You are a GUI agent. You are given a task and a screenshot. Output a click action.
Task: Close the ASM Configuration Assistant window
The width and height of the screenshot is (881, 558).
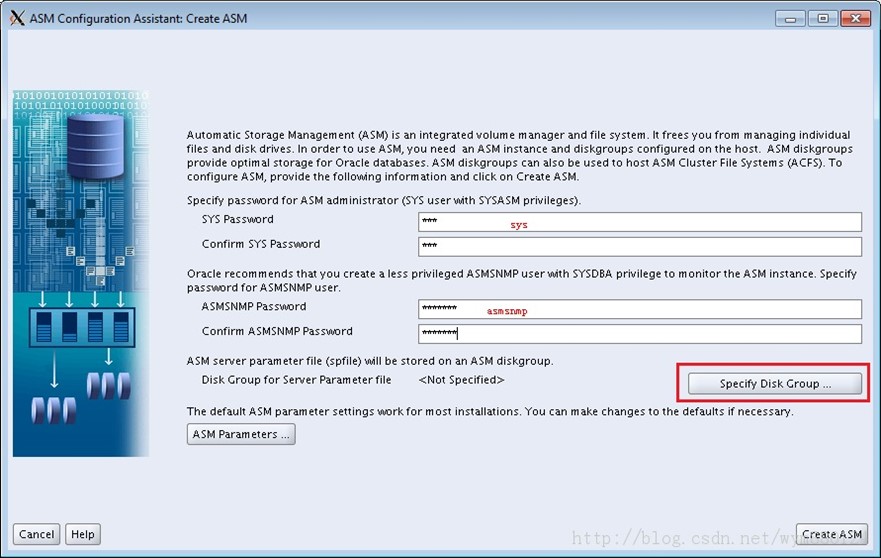(856, 19)
